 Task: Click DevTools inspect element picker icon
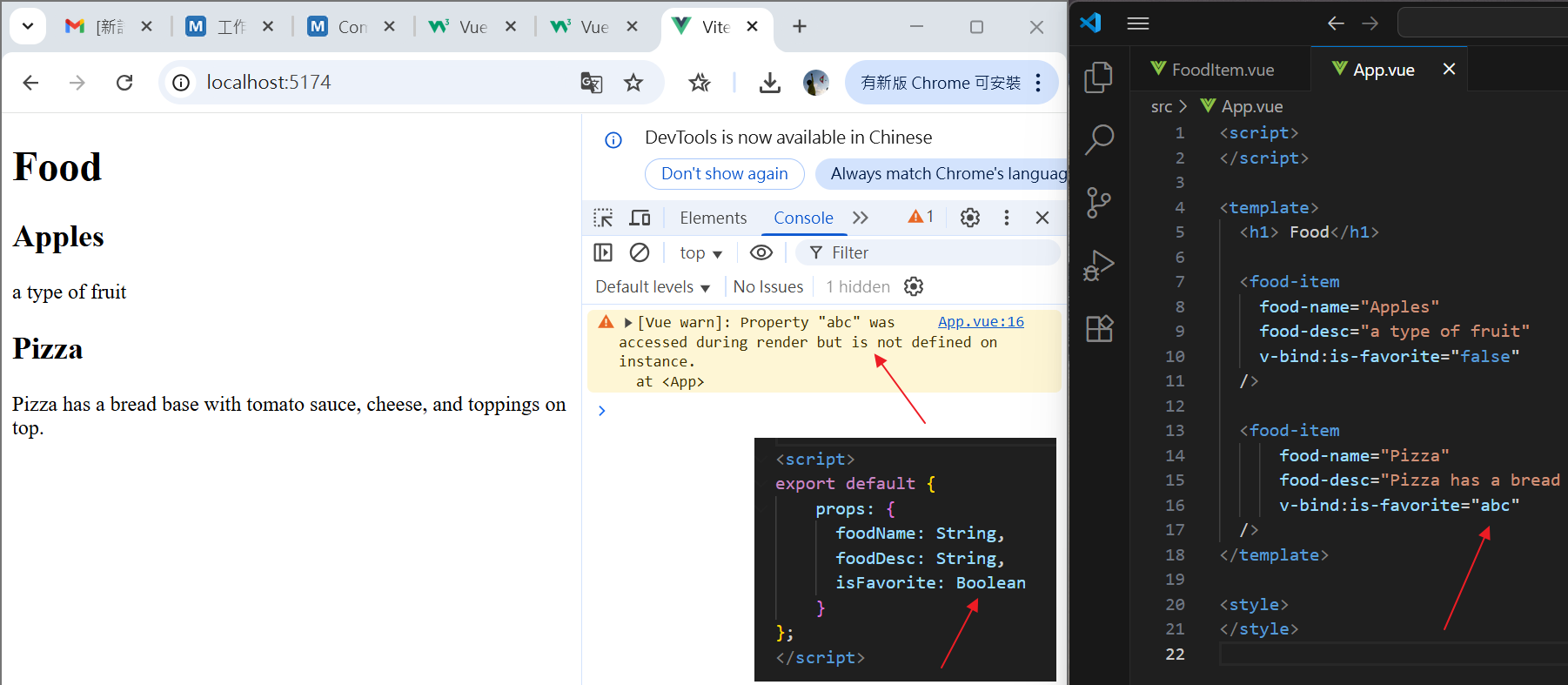tap(603, 218)
